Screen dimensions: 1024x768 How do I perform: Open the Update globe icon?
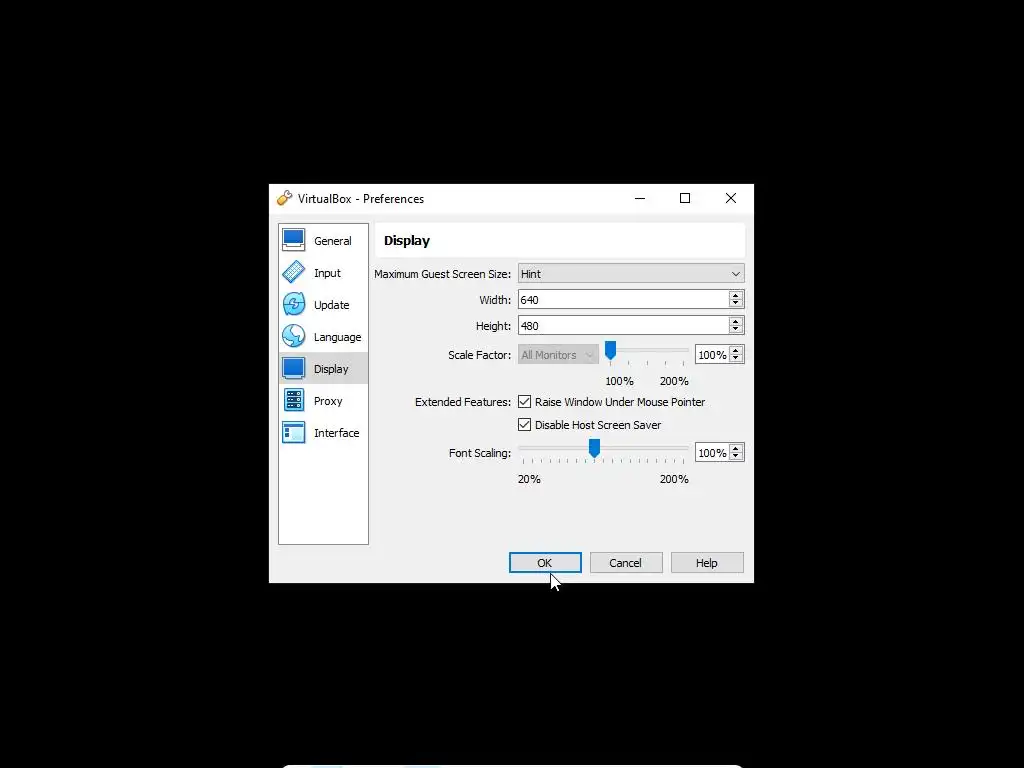click(293, 304)
